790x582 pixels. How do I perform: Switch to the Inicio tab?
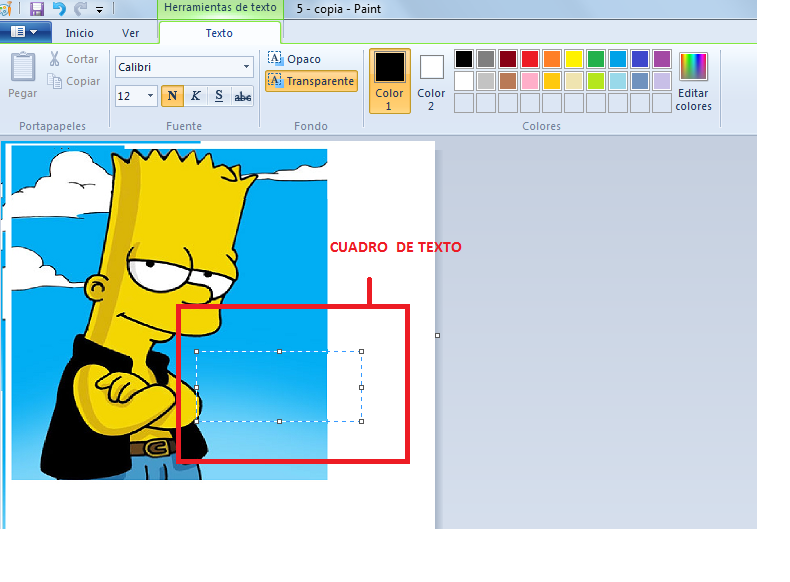(79, 33)
